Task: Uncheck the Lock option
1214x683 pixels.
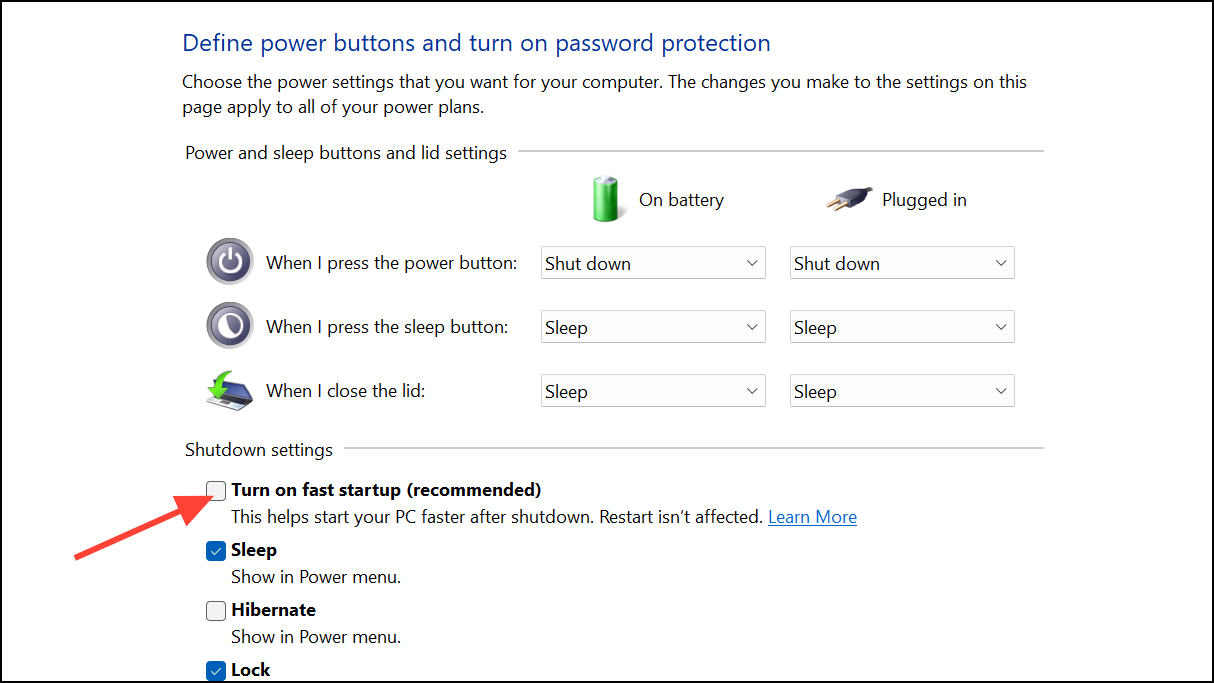Action: (215, 670)
